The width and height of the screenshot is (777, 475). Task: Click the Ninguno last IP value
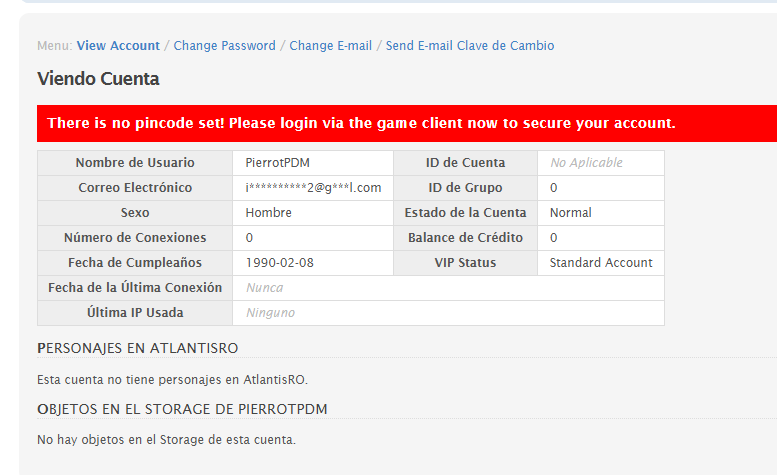271,313
